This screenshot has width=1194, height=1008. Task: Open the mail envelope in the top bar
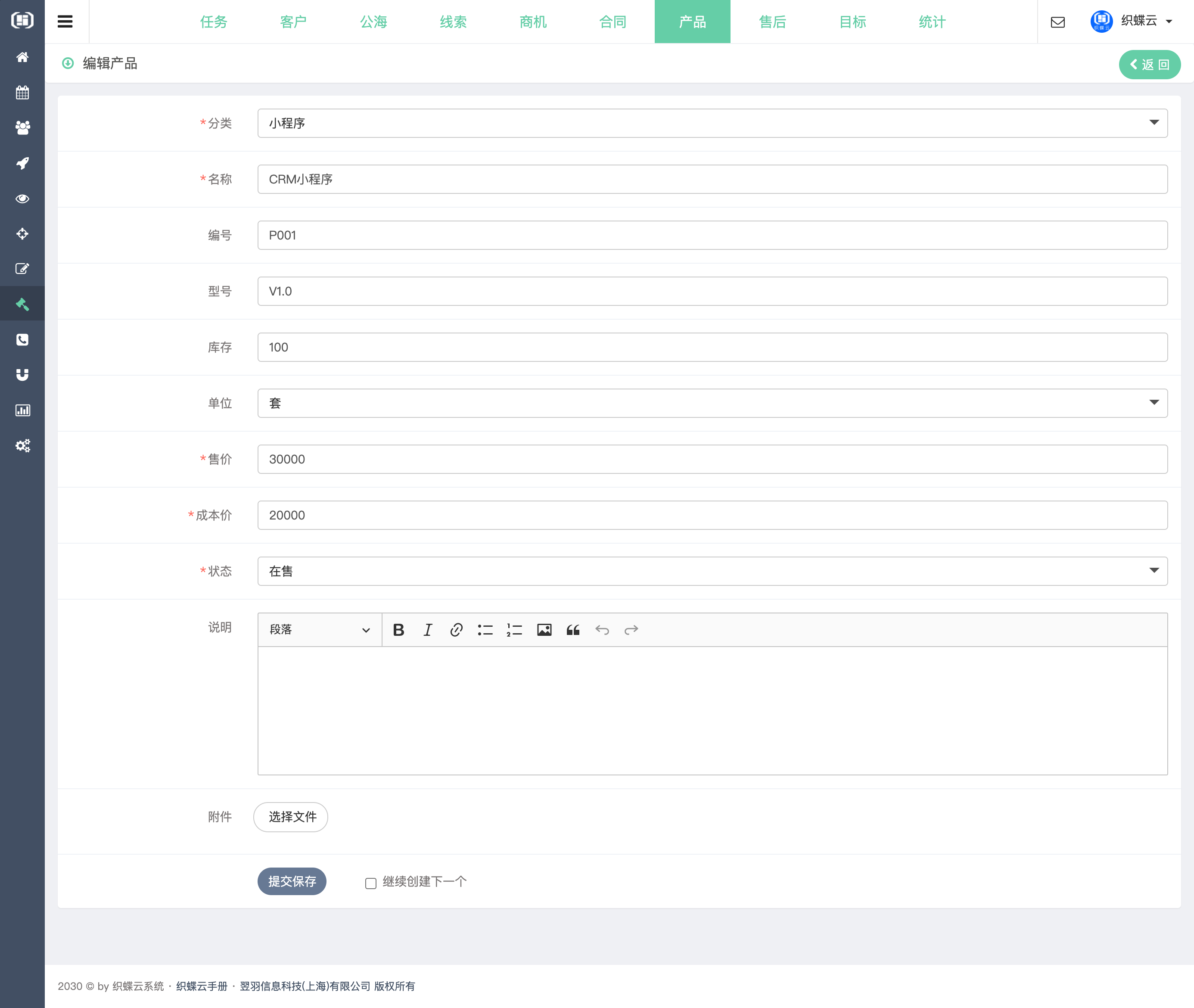point(1057,22)
